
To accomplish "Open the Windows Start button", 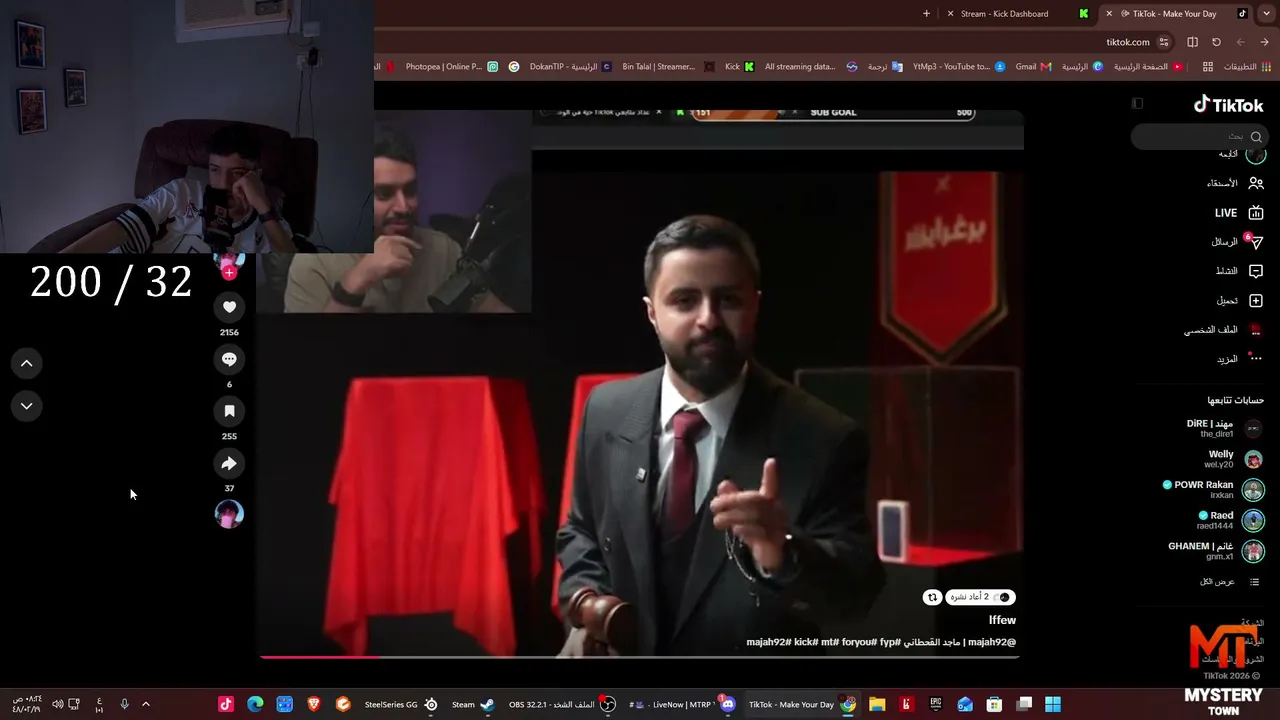I will tap(1053, 704).
